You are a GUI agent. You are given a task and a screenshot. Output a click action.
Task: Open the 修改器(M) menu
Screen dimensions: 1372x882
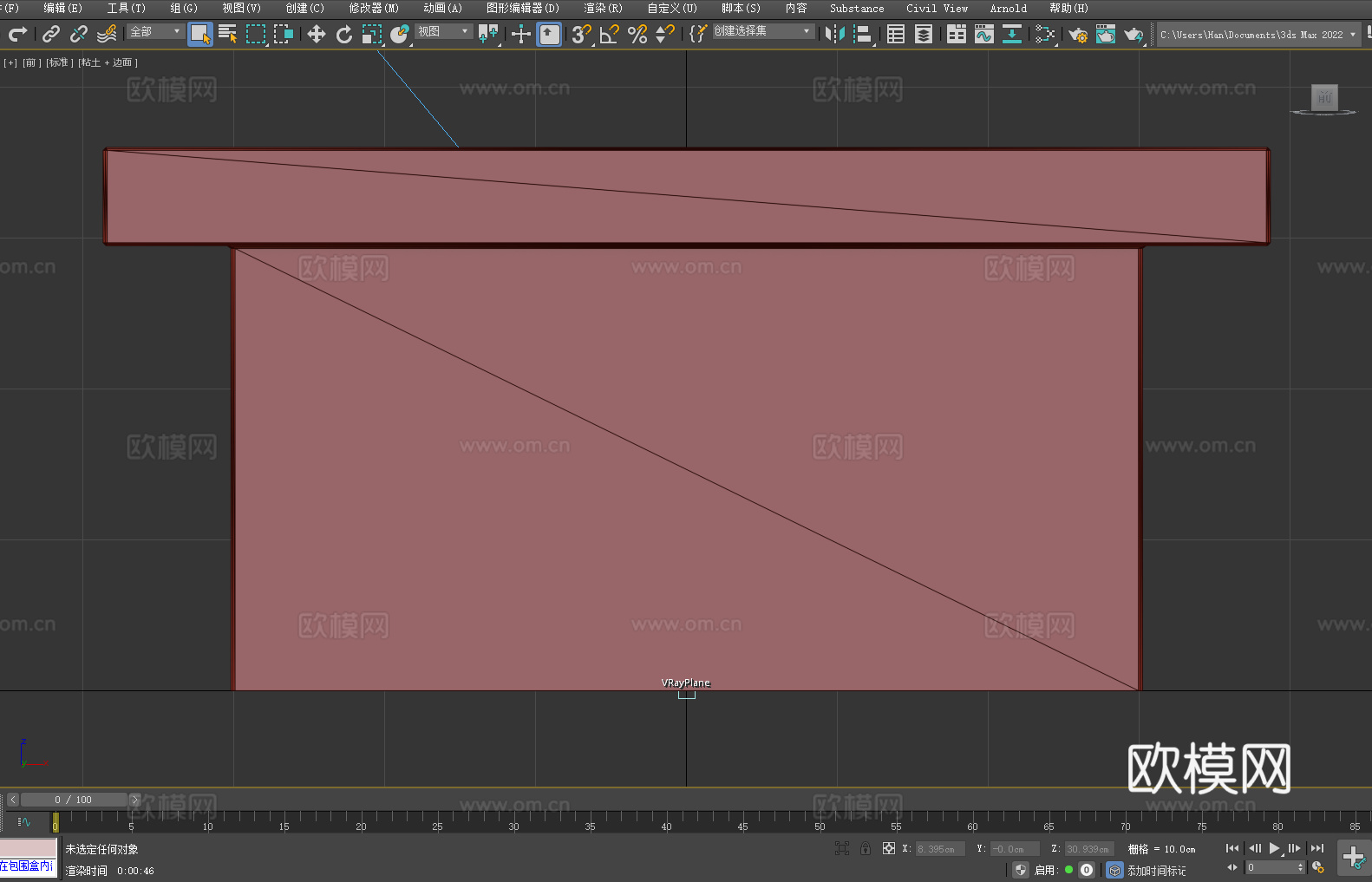[374, 8]
